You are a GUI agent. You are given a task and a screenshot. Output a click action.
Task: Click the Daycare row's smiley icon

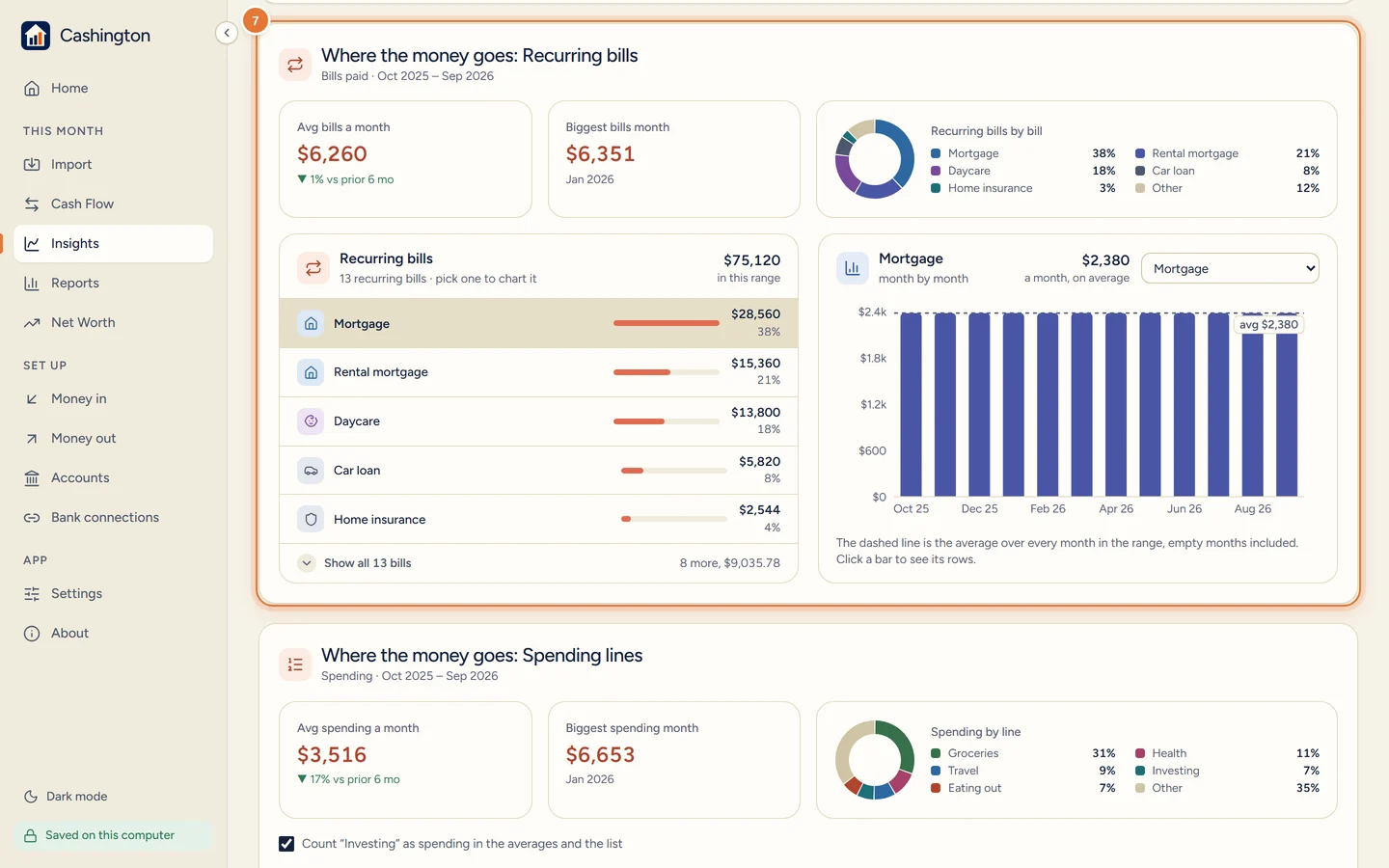pyautogui.click(x=311, y=421)
